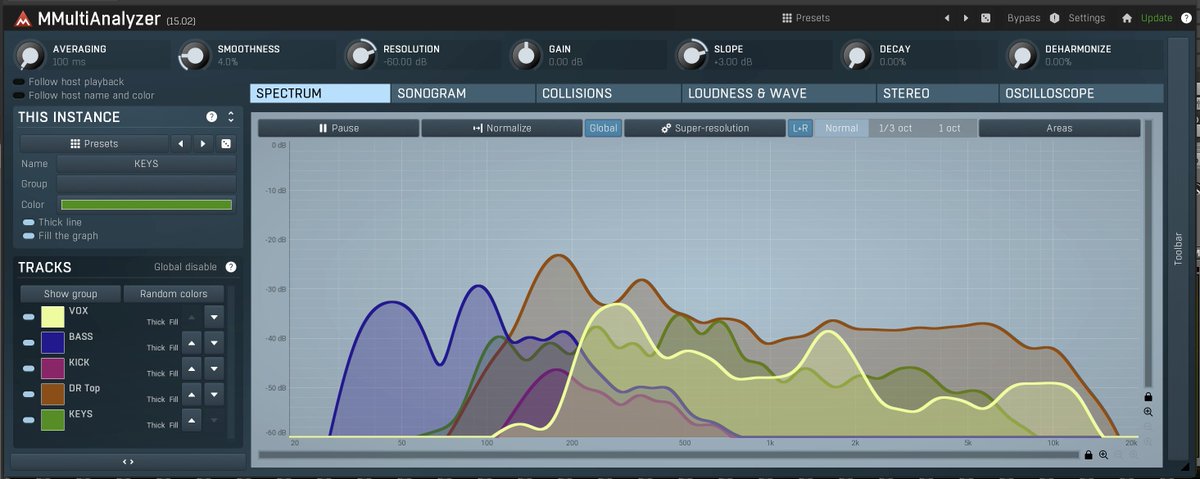Screen dimensions: 1200x479
Task: Select 1/3 oct band resolution
Action: (896, 128)
